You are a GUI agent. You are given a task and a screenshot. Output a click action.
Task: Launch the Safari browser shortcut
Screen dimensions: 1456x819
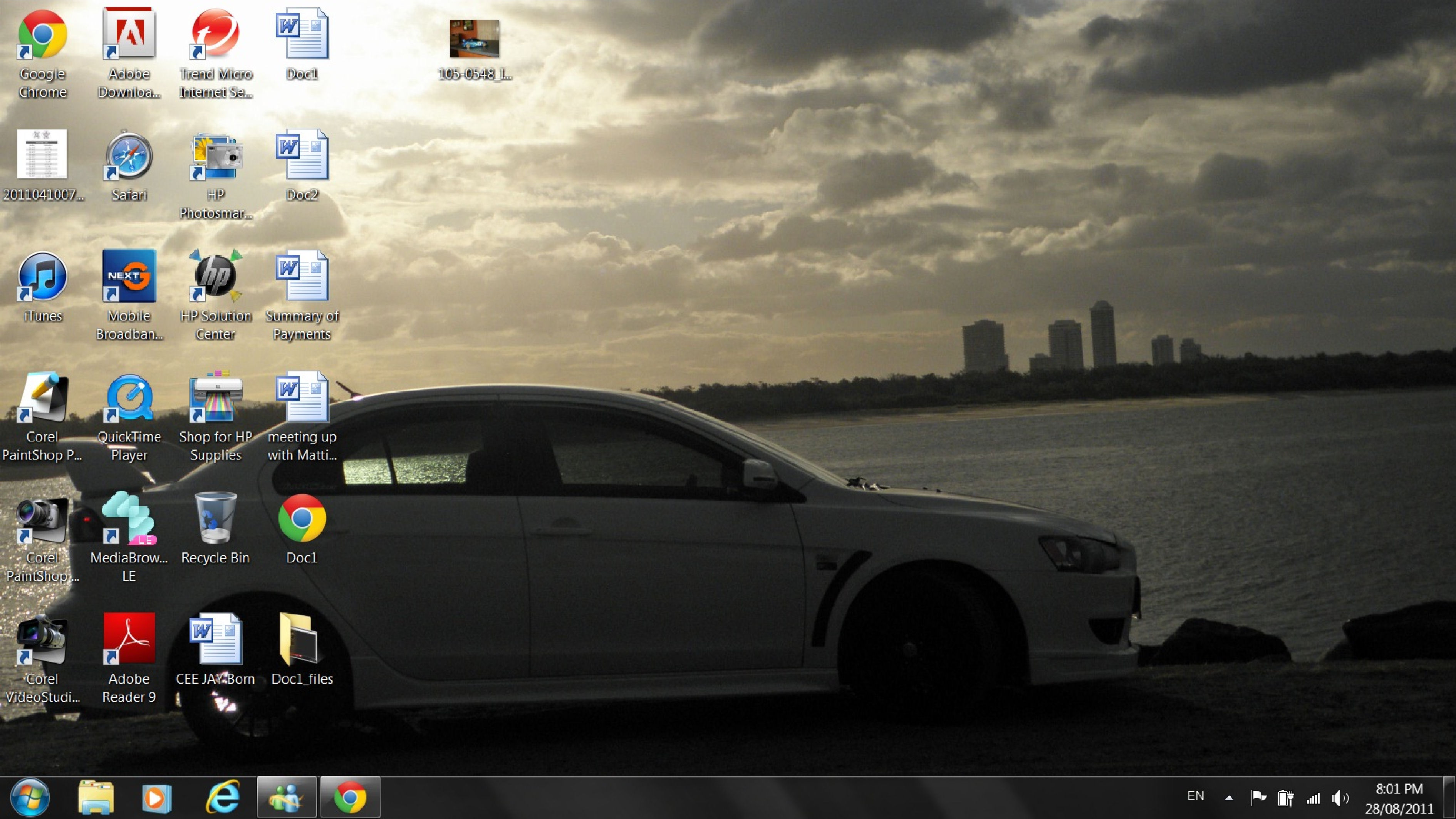coord(129,166)
